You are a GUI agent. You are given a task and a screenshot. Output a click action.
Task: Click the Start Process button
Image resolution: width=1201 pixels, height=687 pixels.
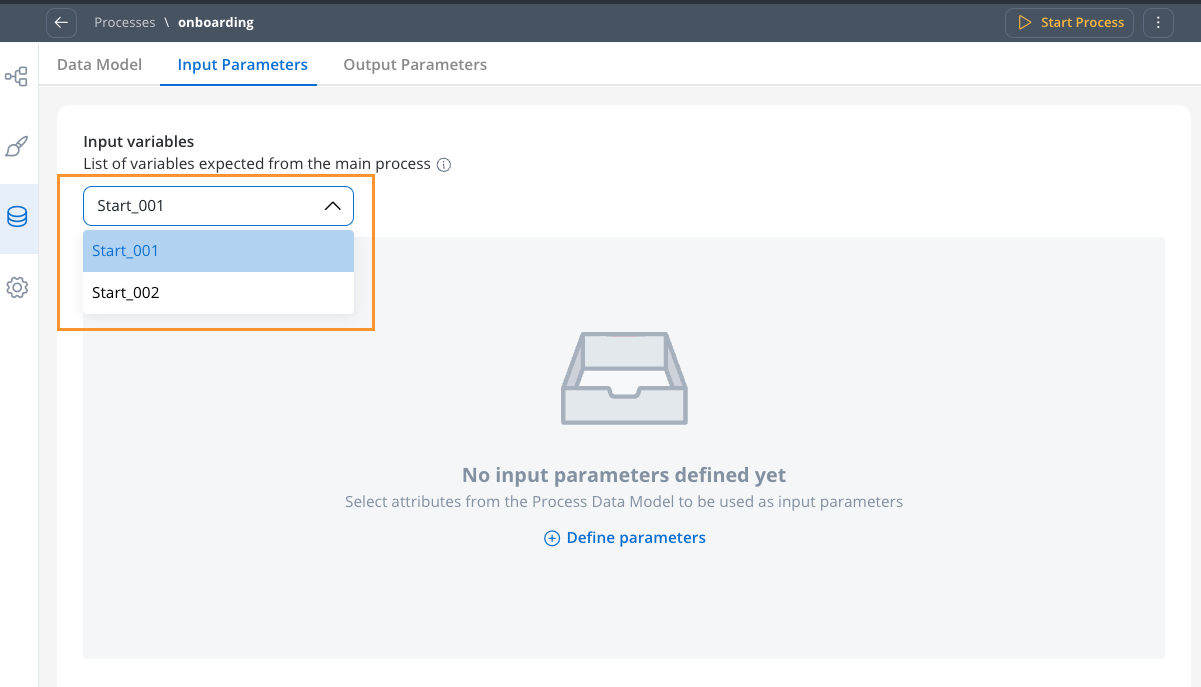coord(1069,22)
